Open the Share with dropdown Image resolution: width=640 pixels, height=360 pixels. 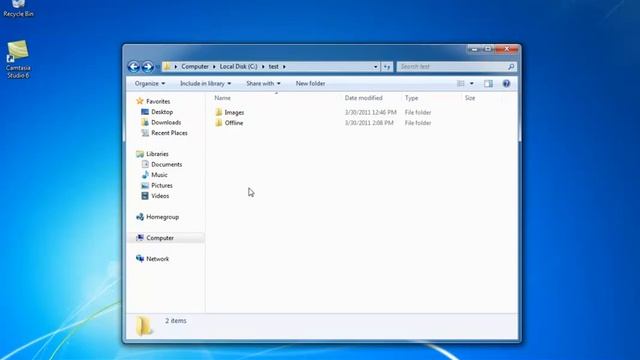(x=263, y=83)
